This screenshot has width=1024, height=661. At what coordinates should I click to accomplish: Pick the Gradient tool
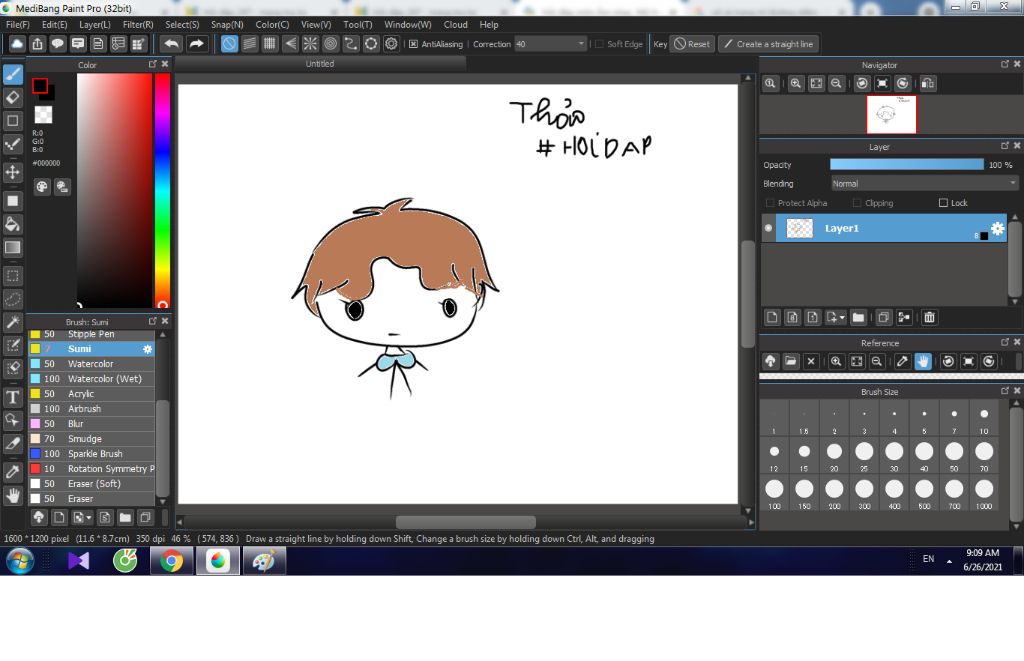point(12,247)
